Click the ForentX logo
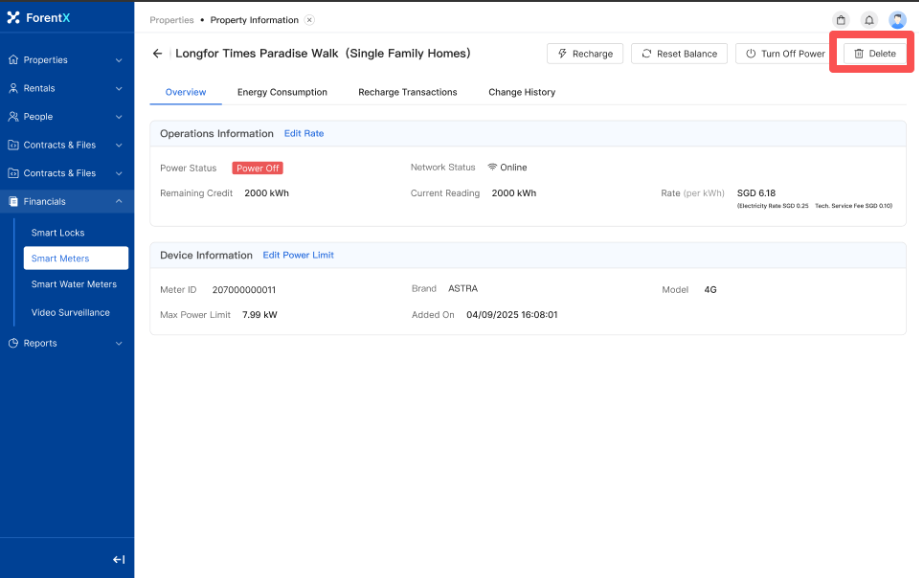 (x=40, y=17)
